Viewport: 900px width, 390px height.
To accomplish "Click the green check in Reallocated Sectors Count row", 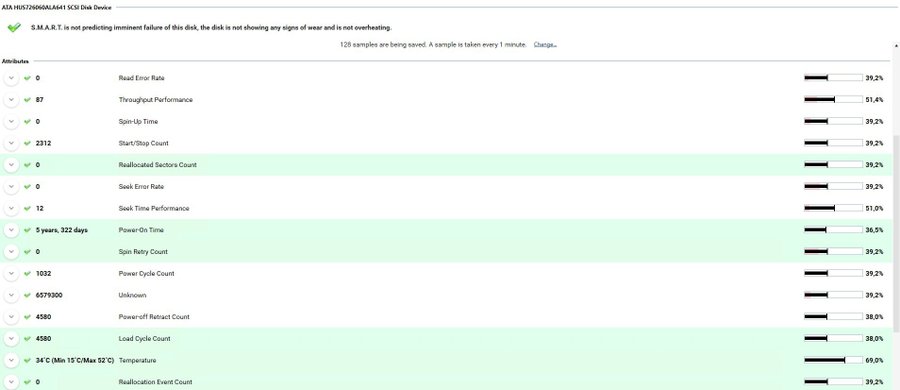I will click(27, 165).
